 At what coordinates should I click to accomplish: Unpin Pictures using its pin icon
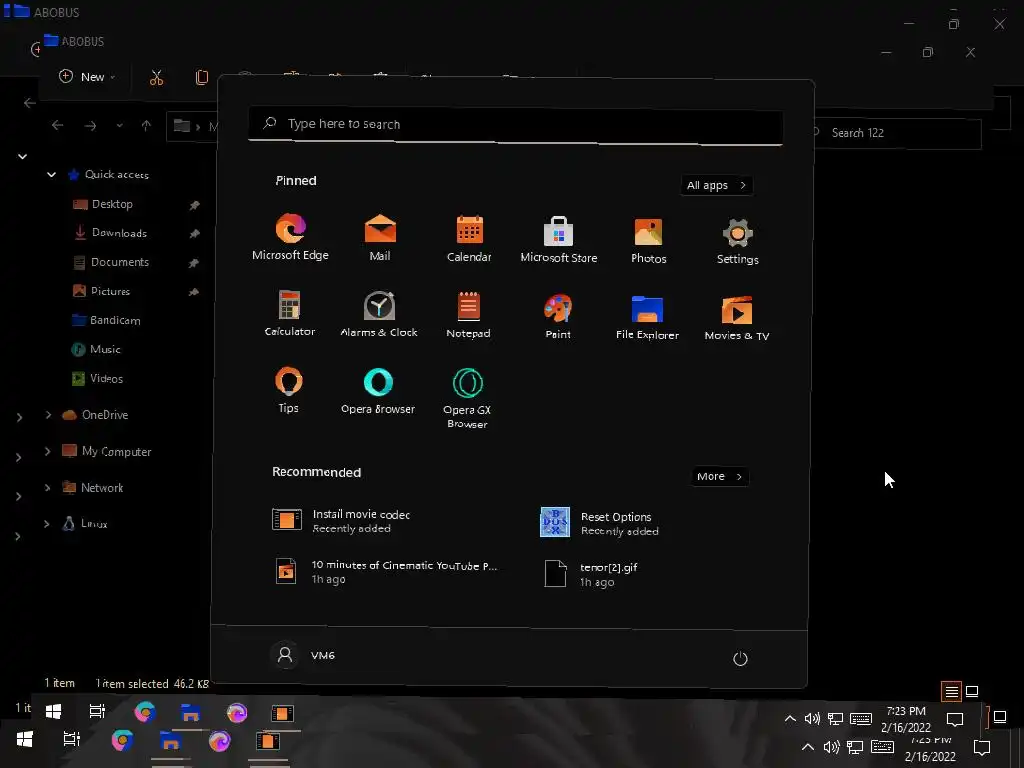click(x=194, y=292)
